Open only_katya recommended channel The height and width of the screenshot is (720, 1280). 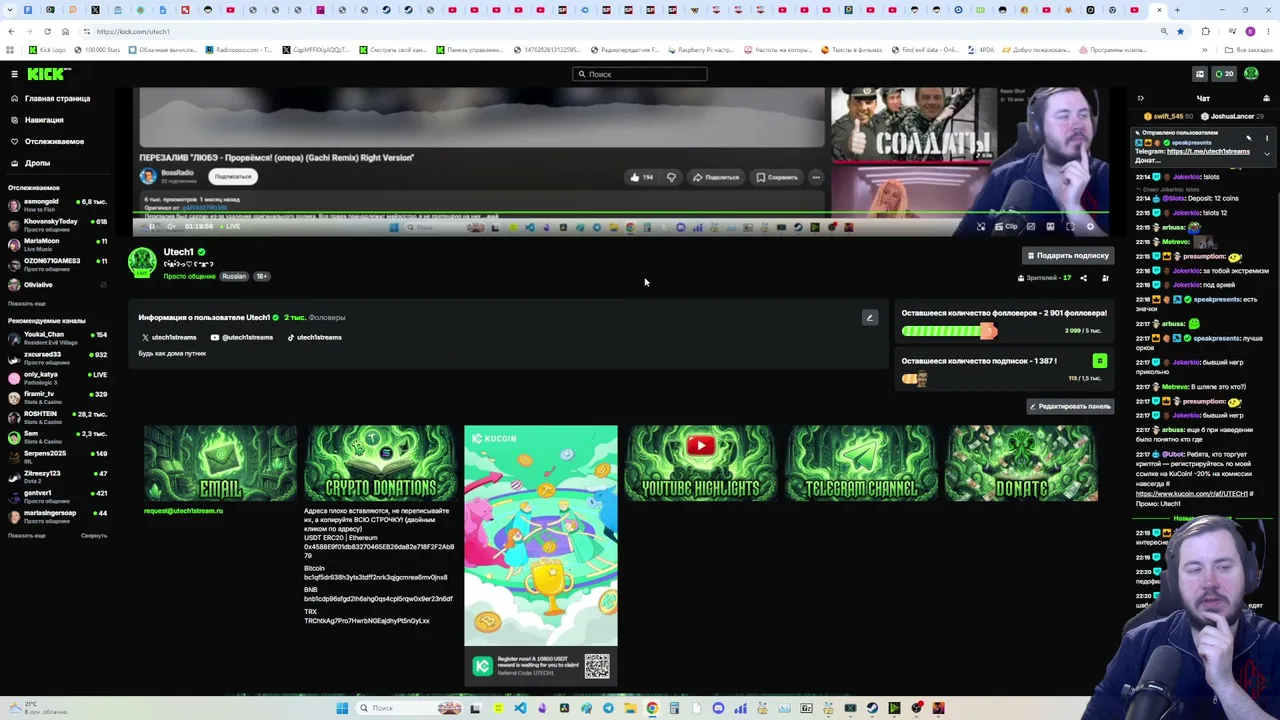57,378
